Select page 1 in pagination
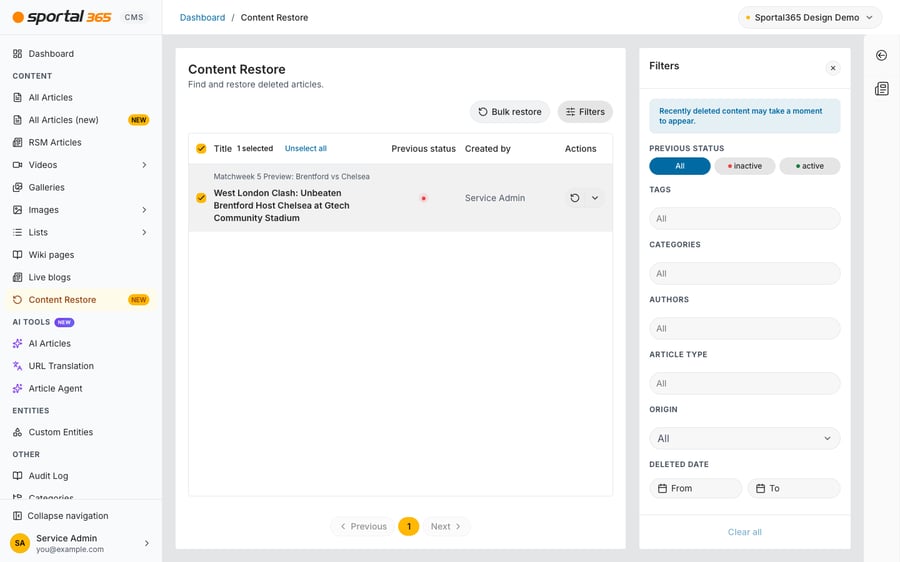This screenshot has width=900, height=562. point(409,526)
